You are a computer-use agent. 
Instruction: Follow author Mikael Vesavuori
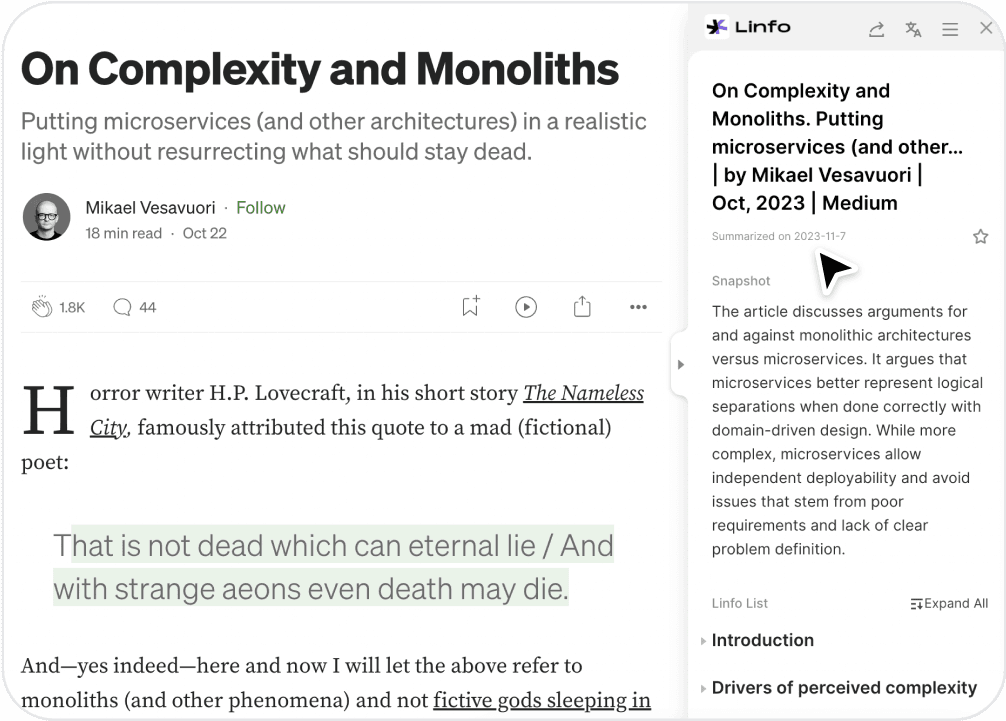(260, 208)
